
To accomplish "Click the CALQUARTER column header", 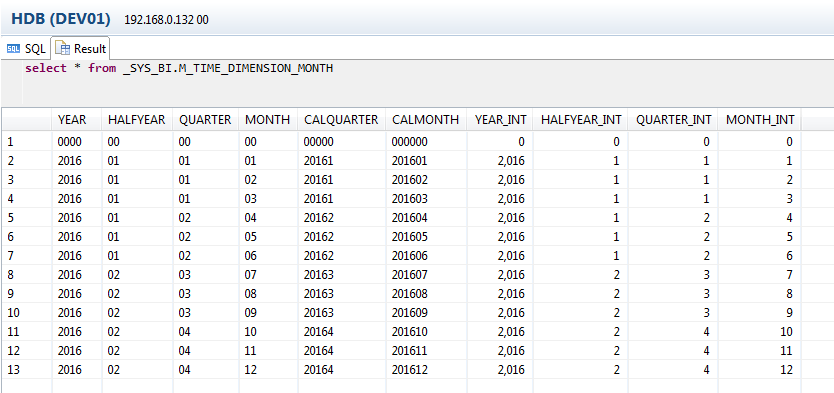I will 341,120.
